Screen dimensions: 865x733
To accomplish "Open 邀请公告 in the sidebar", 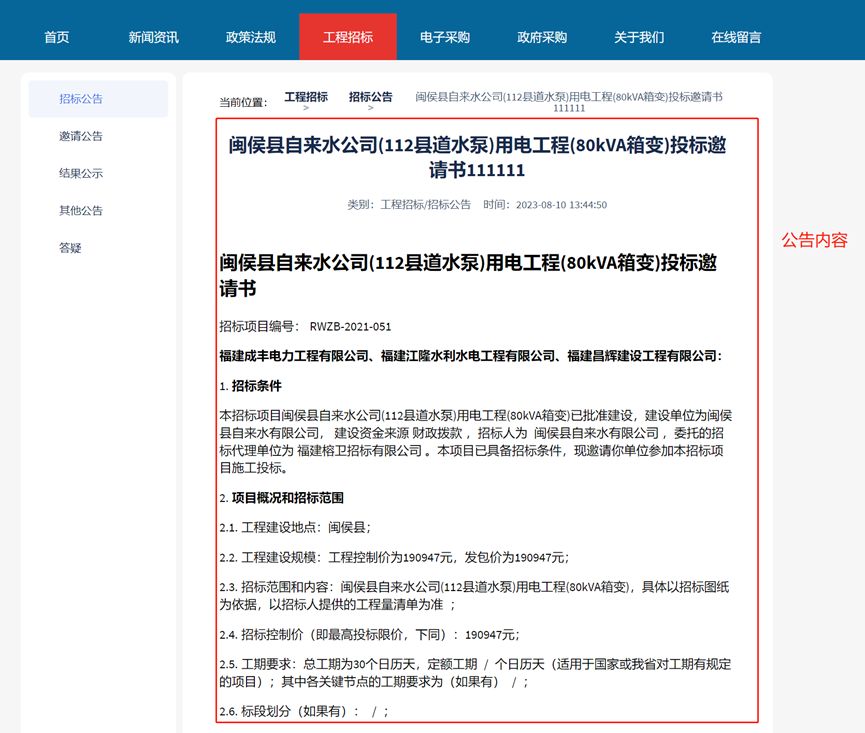I will point(81,136).
